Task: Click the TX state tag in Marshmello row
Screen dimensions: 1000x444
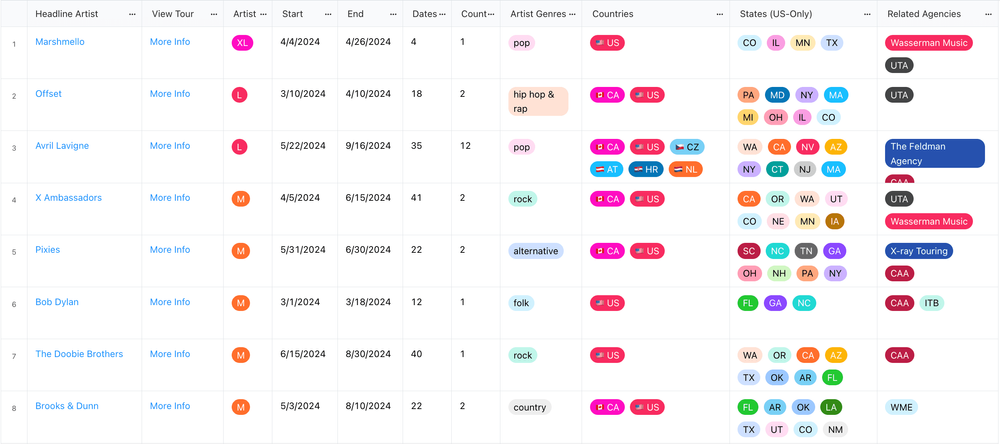Action: [x=832, y=43]
